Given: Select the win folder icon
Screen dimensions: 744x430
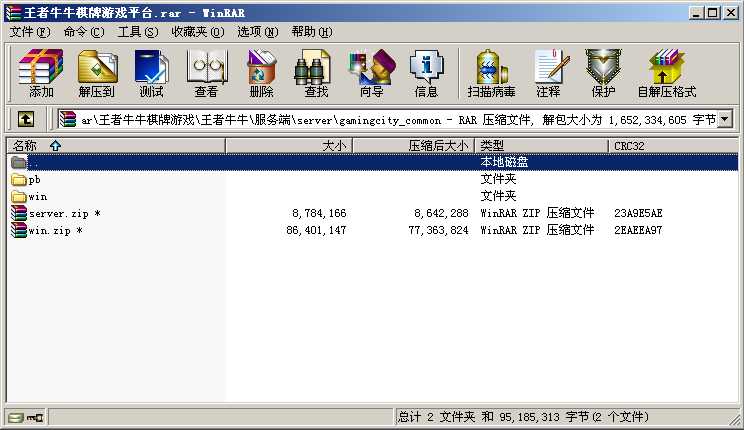Looking at the screenshot, I should click(x=19, y=196).
